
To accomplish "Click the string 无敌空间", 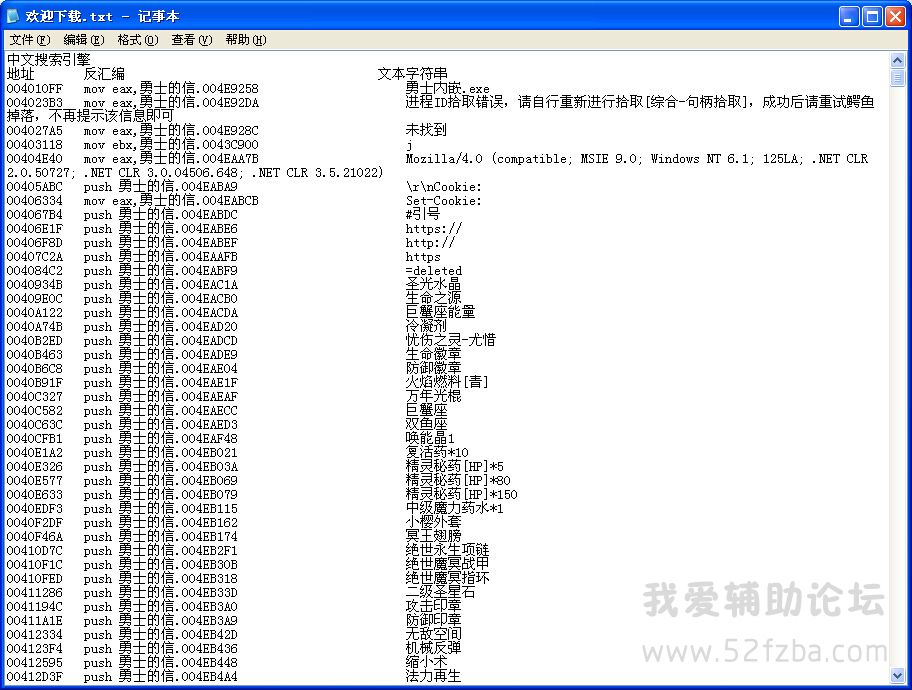I will point(433,634).
